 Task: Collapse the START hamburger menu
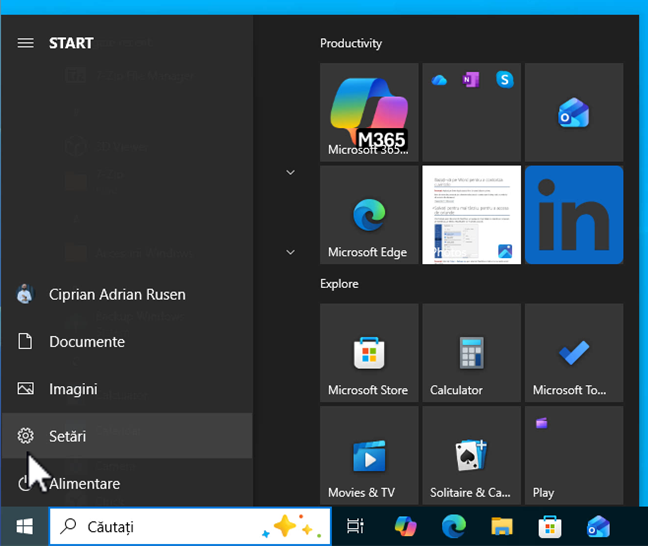pyautogui.click(x=26, y=43)
